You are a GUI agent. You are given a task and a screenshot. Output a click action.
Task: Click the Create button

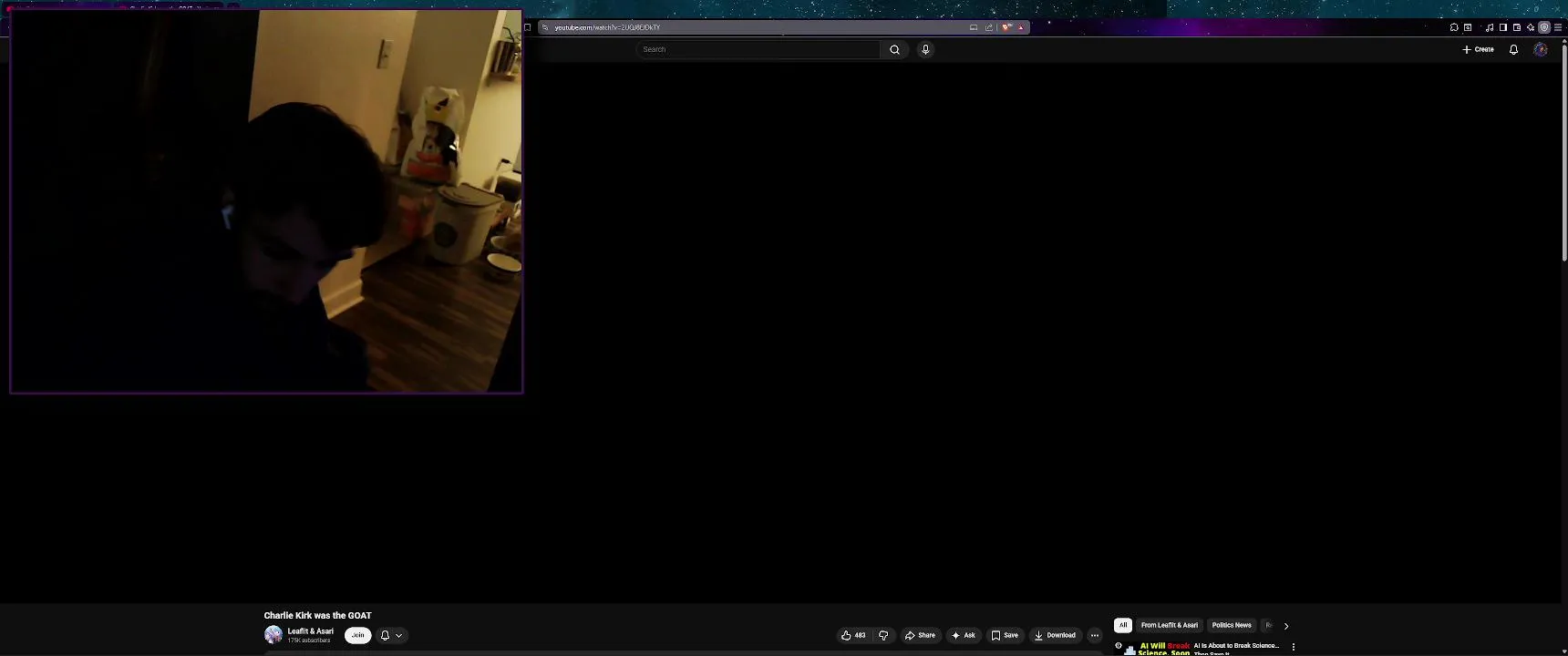click(x=1478, y=49)
